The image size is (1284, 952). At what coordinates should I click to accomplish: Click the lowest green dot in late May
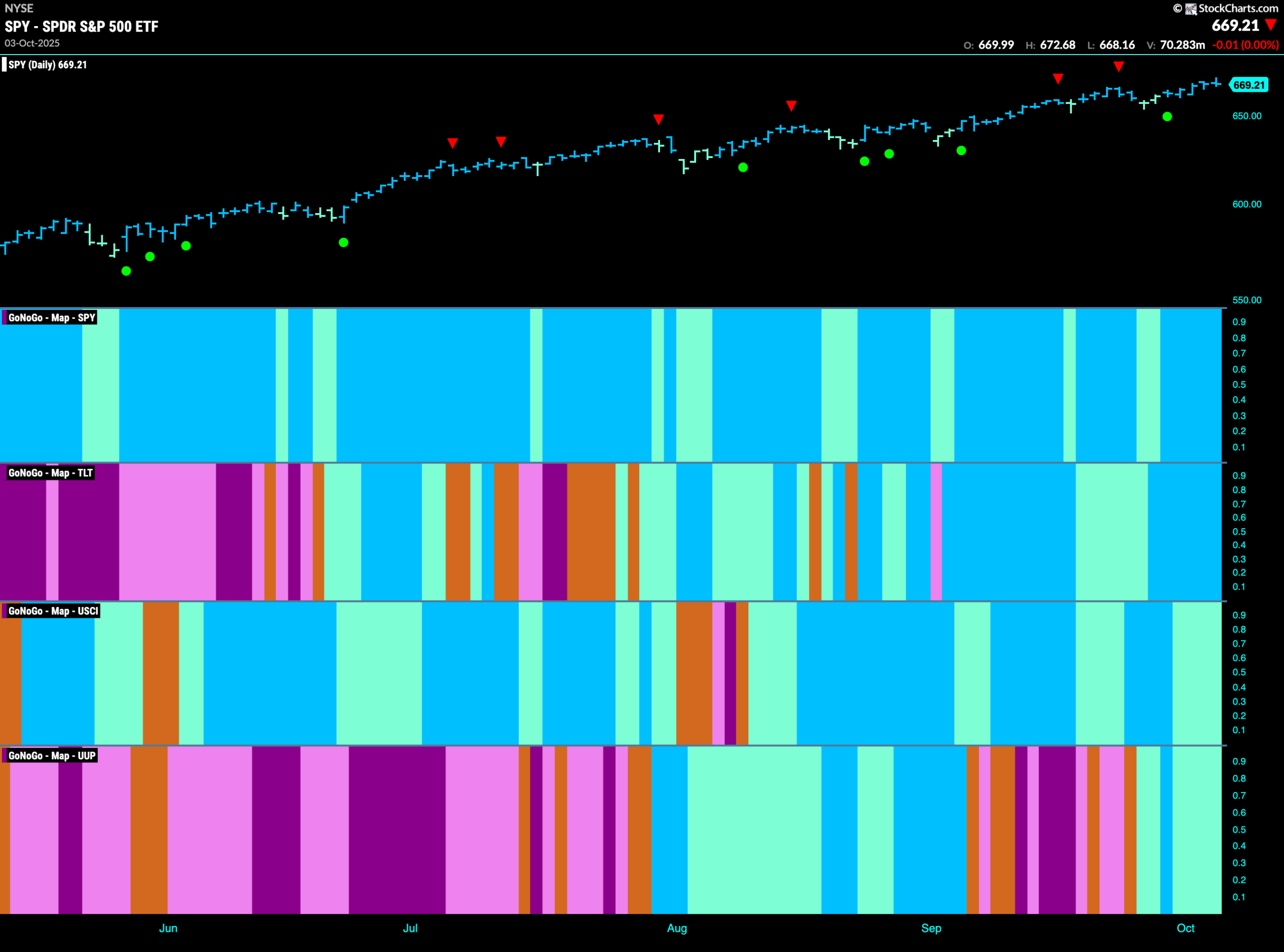pos(126,271)
